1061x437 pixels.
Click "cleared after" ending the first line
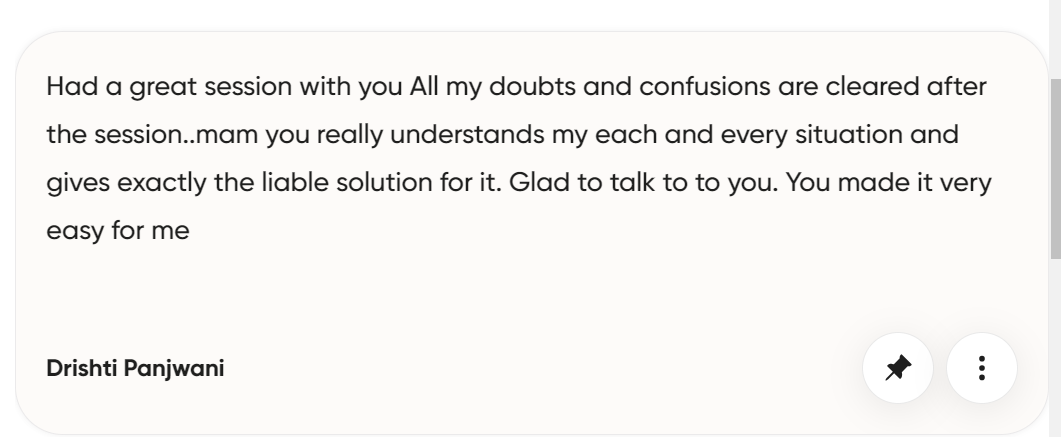point(923,87)
